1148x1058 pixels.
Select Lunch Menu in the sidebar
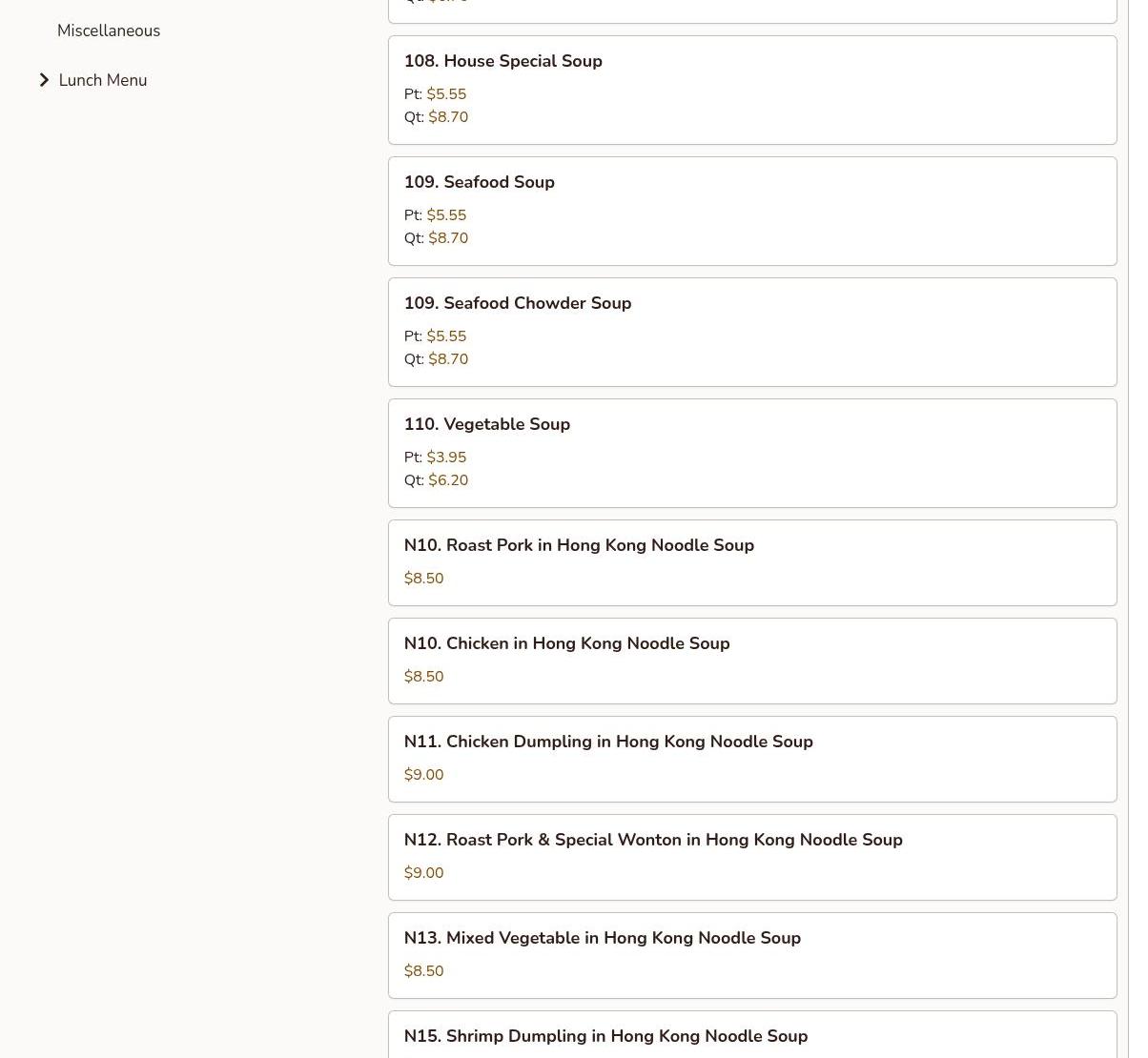tap(103, 80)
